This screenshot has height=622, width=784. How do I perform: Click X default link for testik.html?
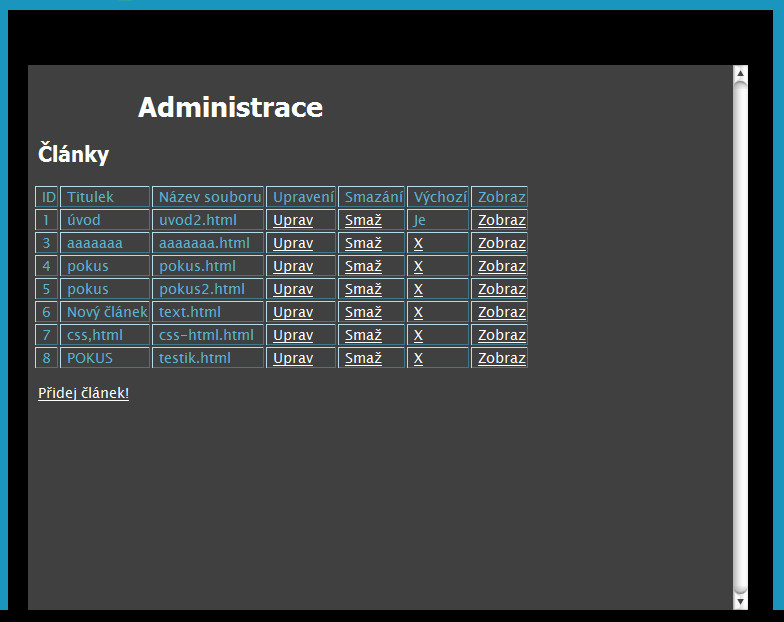tap(418, 358)
